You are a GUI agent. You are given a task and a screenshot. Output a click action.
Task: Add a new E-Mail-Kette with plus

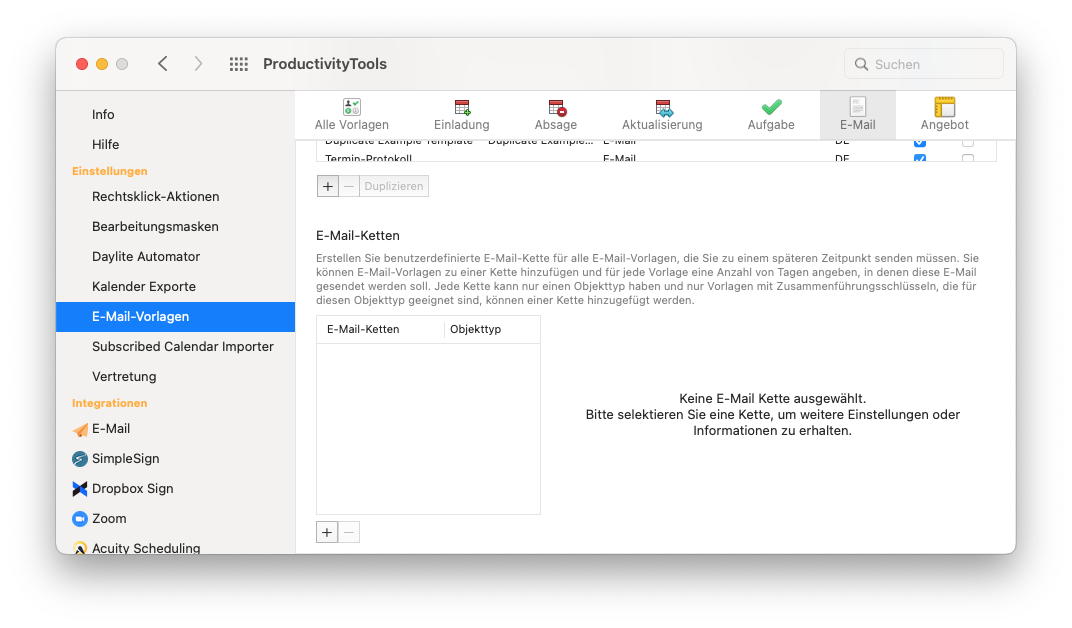click(327, 532)
